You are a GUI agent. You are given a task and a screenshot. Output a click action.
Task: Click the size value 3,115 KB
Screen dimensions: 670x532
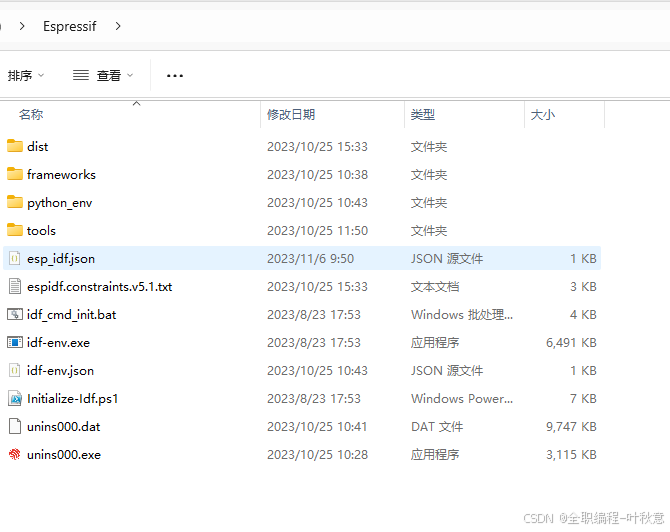pos(571,455)
